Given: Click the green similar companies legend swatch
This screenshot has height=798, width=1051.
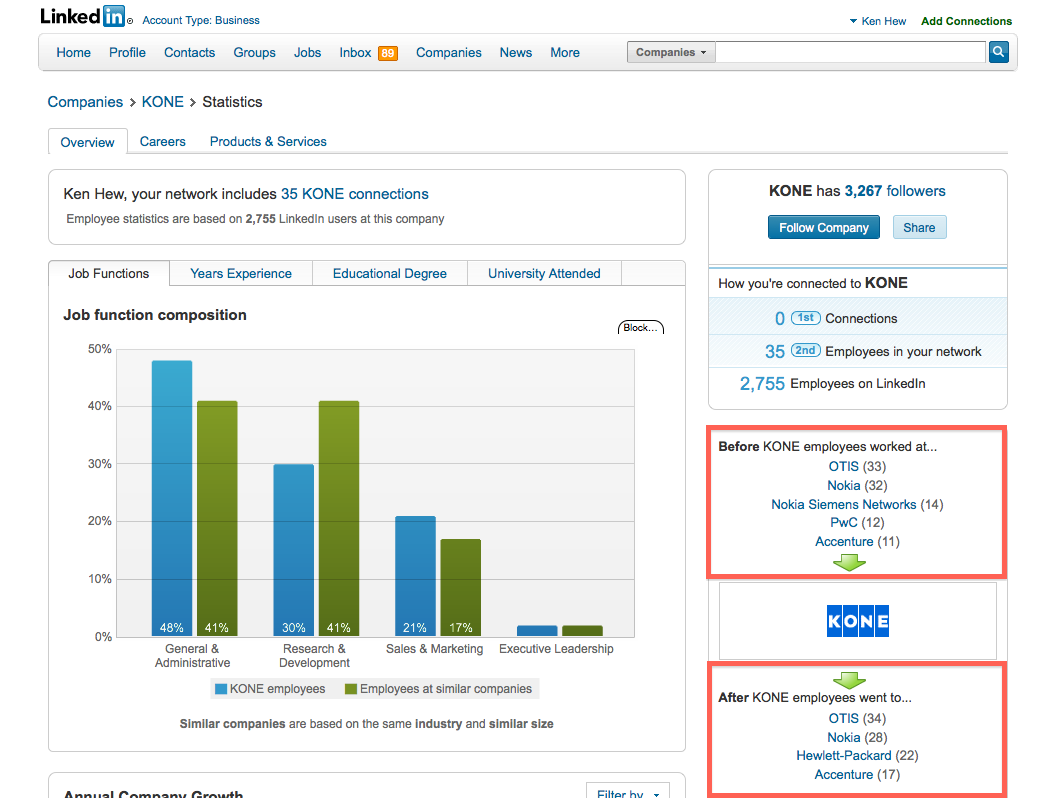Looking at the screenshot, I should click(351, 689).
